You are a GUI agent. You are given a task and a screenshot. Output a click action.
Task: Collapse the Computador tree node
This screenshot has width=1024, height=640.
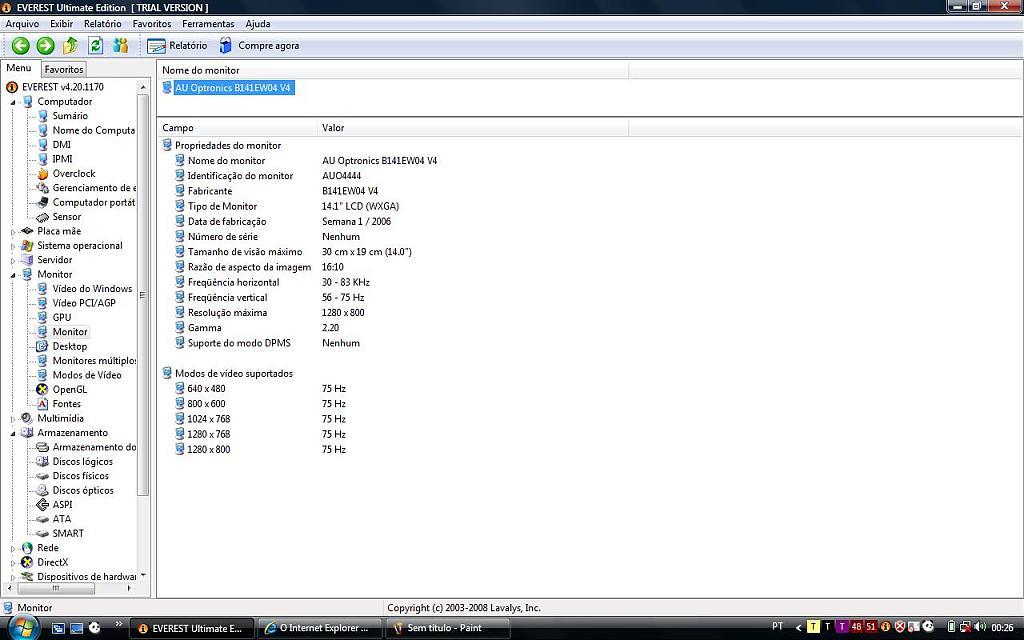[12, 102]
